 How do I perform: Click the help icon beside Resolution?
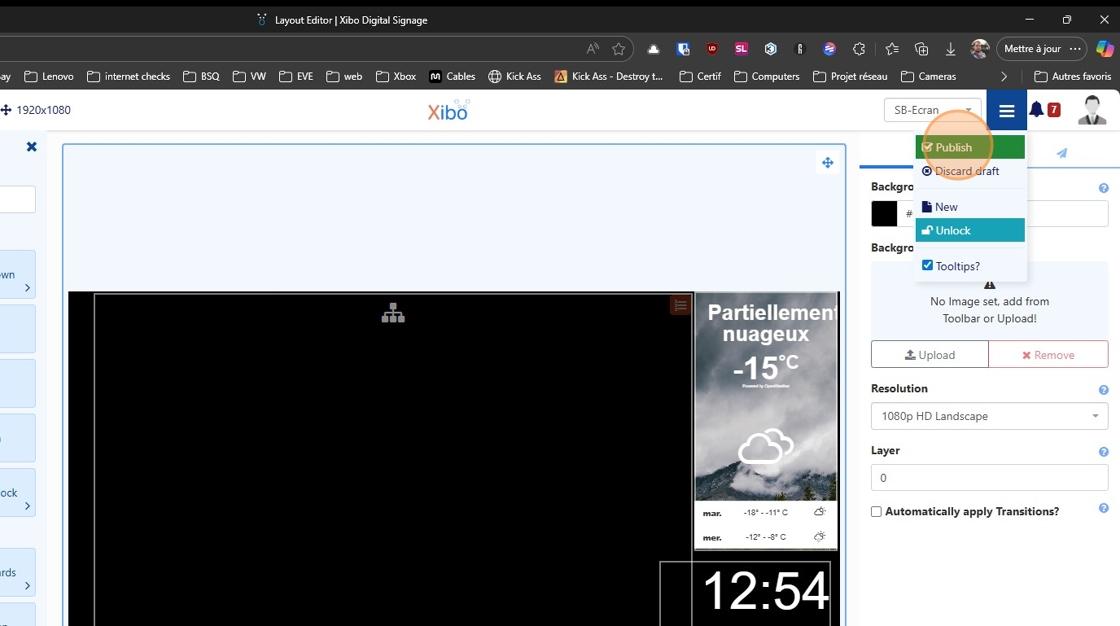[1104, 390]
